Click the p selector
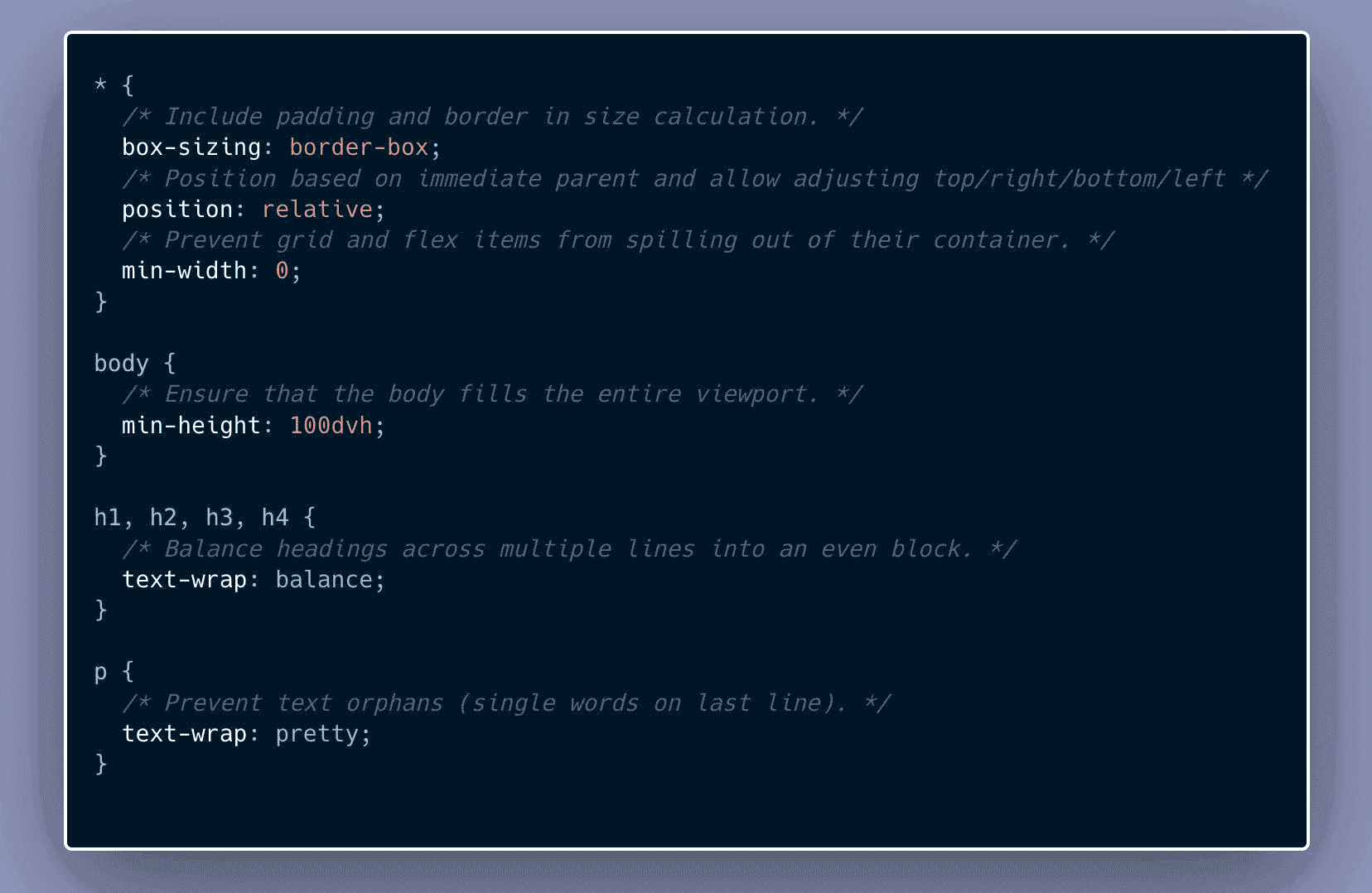Image resolution: width=1372 pixels, height=893 pixels. pos(100,672)
